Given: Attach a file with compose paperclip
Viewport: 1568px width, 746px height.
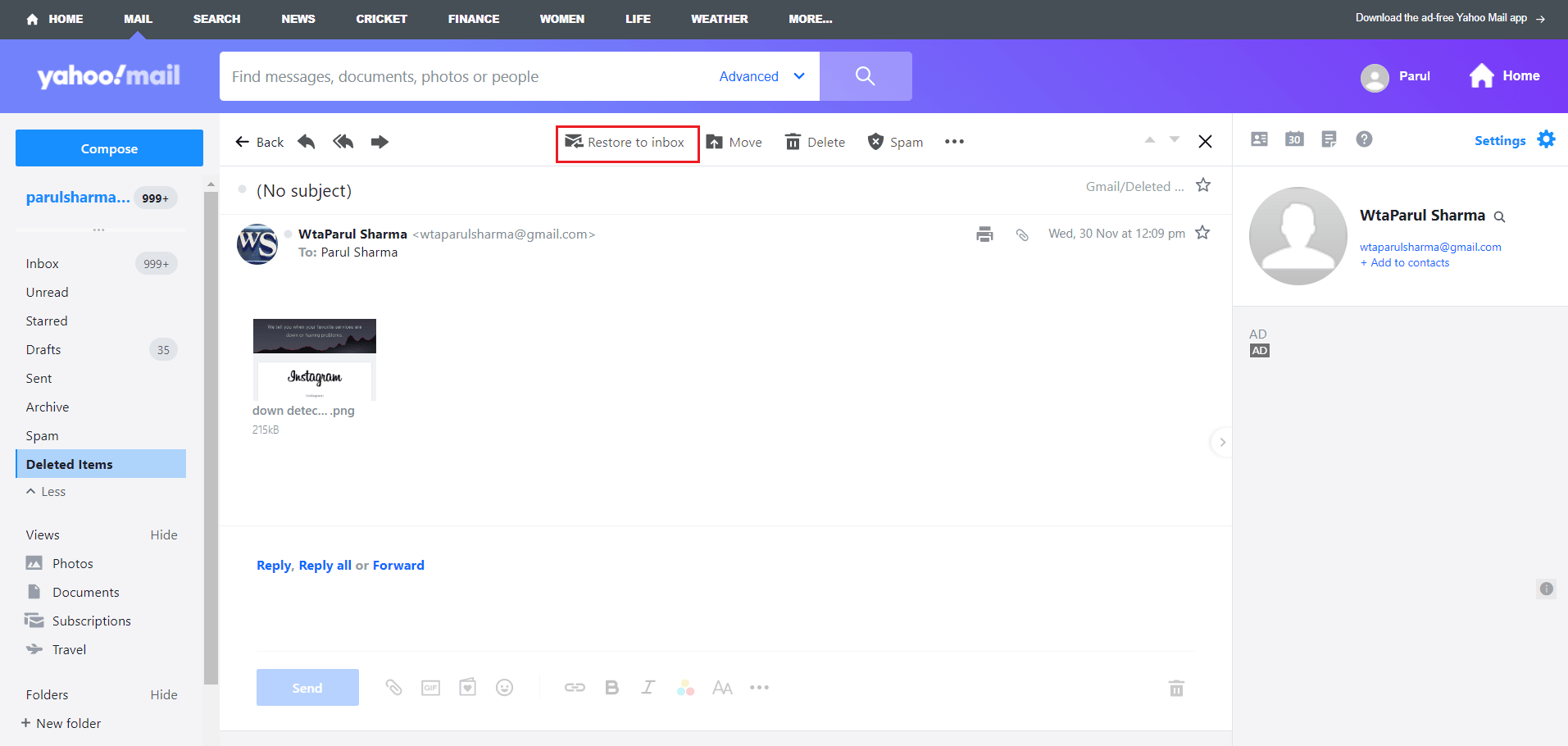Looking at the screenshot, I should coord(393,688).
